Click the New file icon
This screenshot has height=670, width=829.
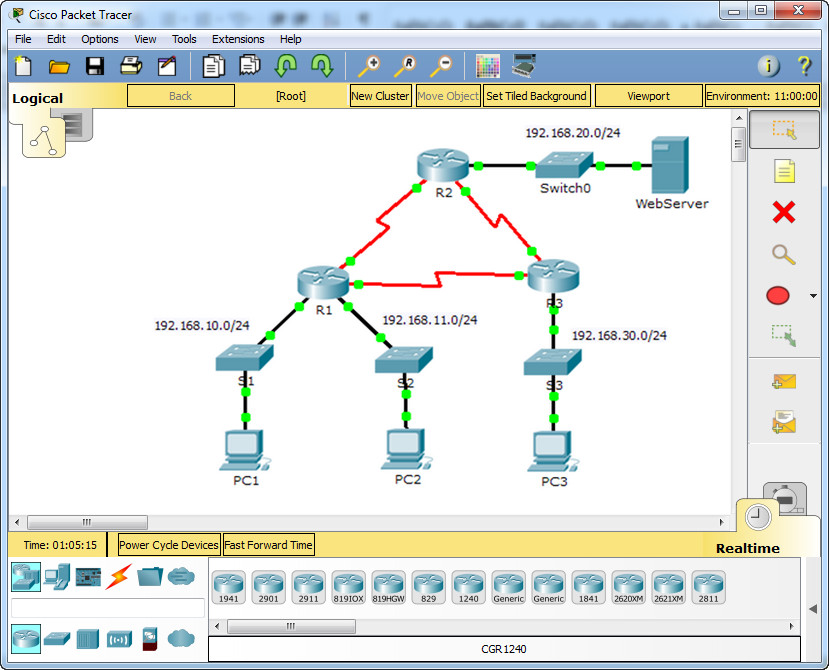(x=23, y=66)
